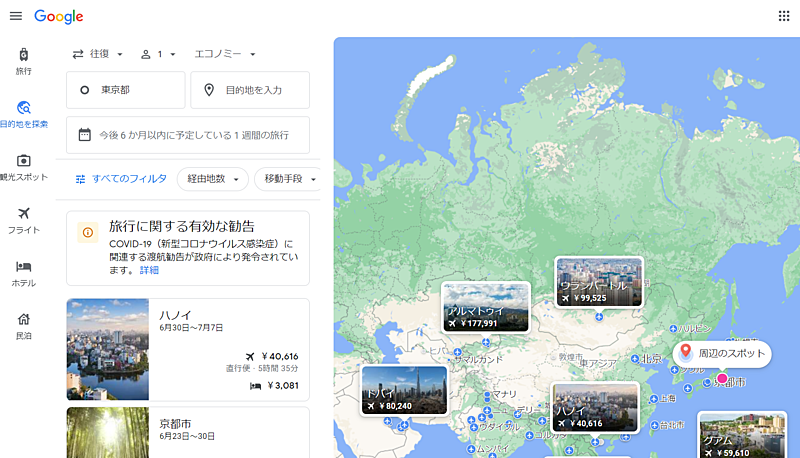The height and width of the screenshot is (458, 800).
Task: Click the location pin icon in the destination field
Action: (209, 90)
